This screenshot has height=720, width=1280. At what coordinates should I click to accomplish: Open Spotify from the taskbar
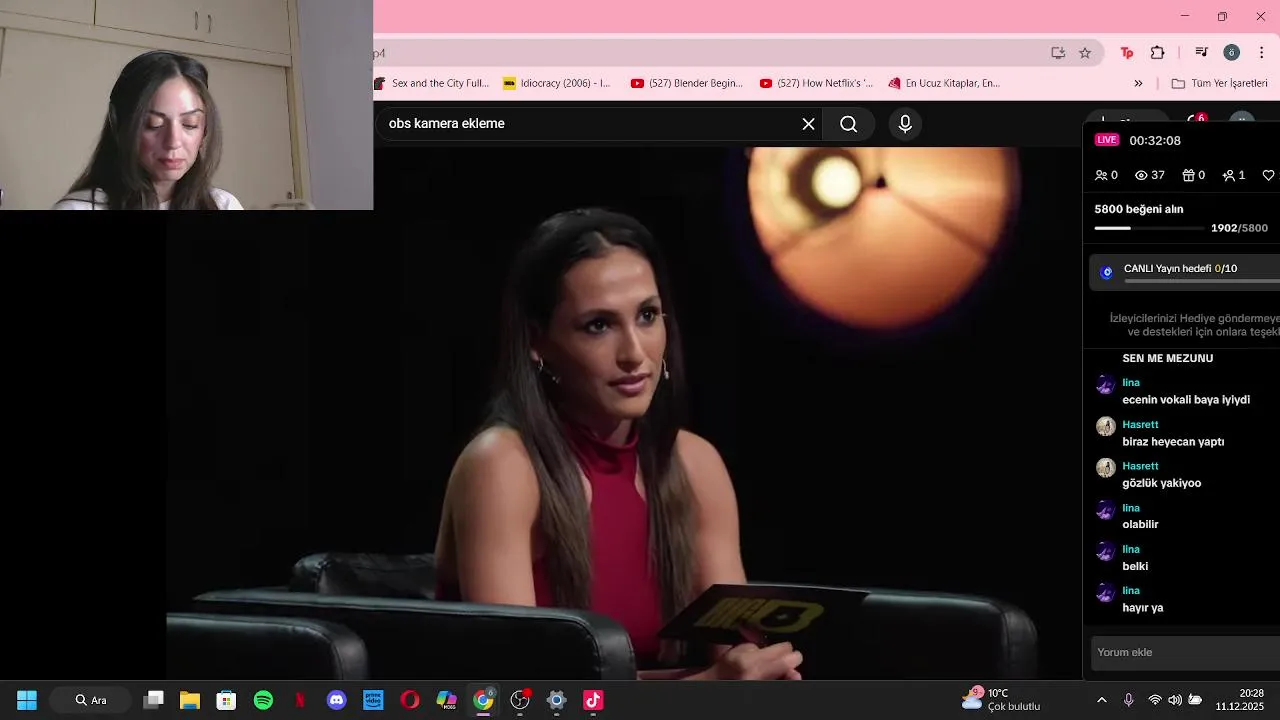point(263,700)
